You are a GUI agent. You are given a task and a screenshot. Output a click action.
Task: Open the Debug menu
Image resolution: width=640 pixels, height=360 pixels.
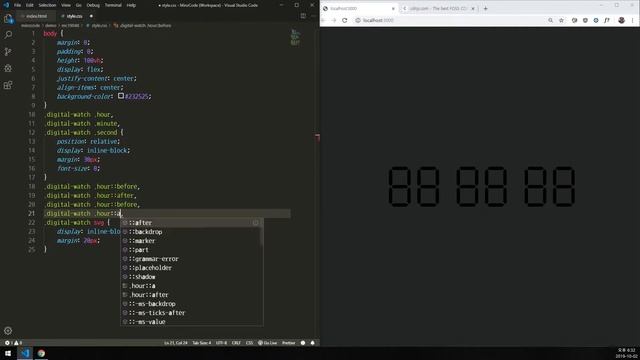[93, 5]
